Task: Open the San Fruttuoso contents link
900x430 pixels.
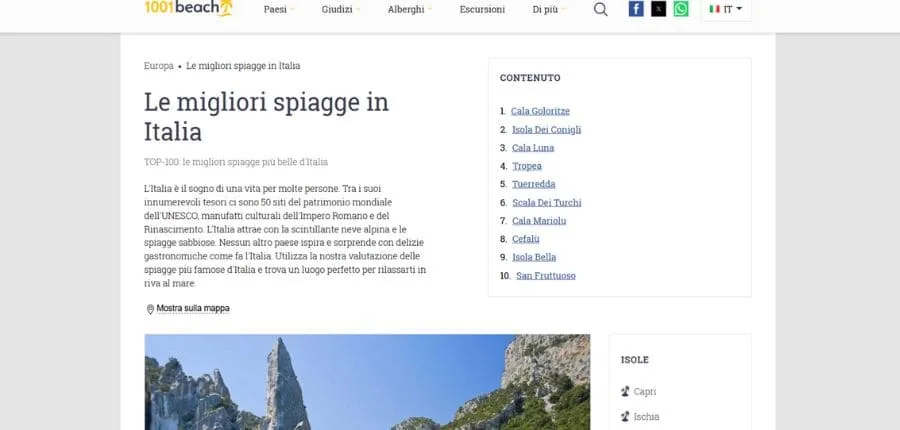Action: pyautogui.click(x=545, y=276)
